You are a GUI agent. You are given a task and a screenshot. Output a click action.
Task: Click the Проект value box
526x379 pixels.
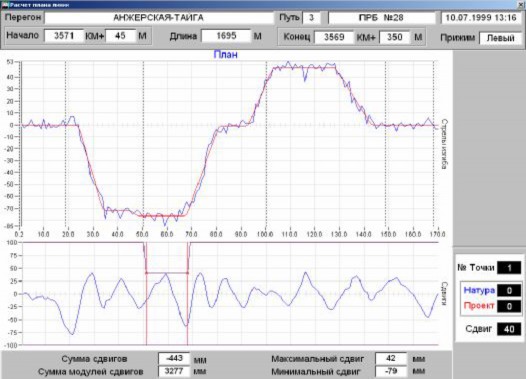[509, 306]
